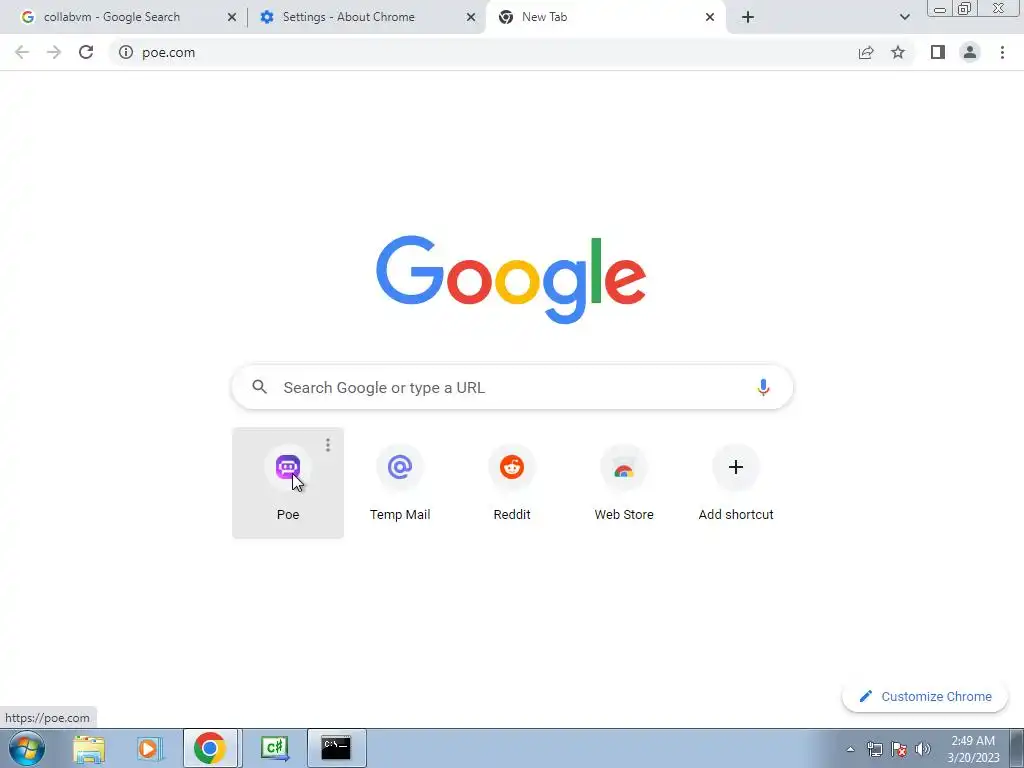Show hidden system tray icons
1024x768 pixels.
pos(850,749)
